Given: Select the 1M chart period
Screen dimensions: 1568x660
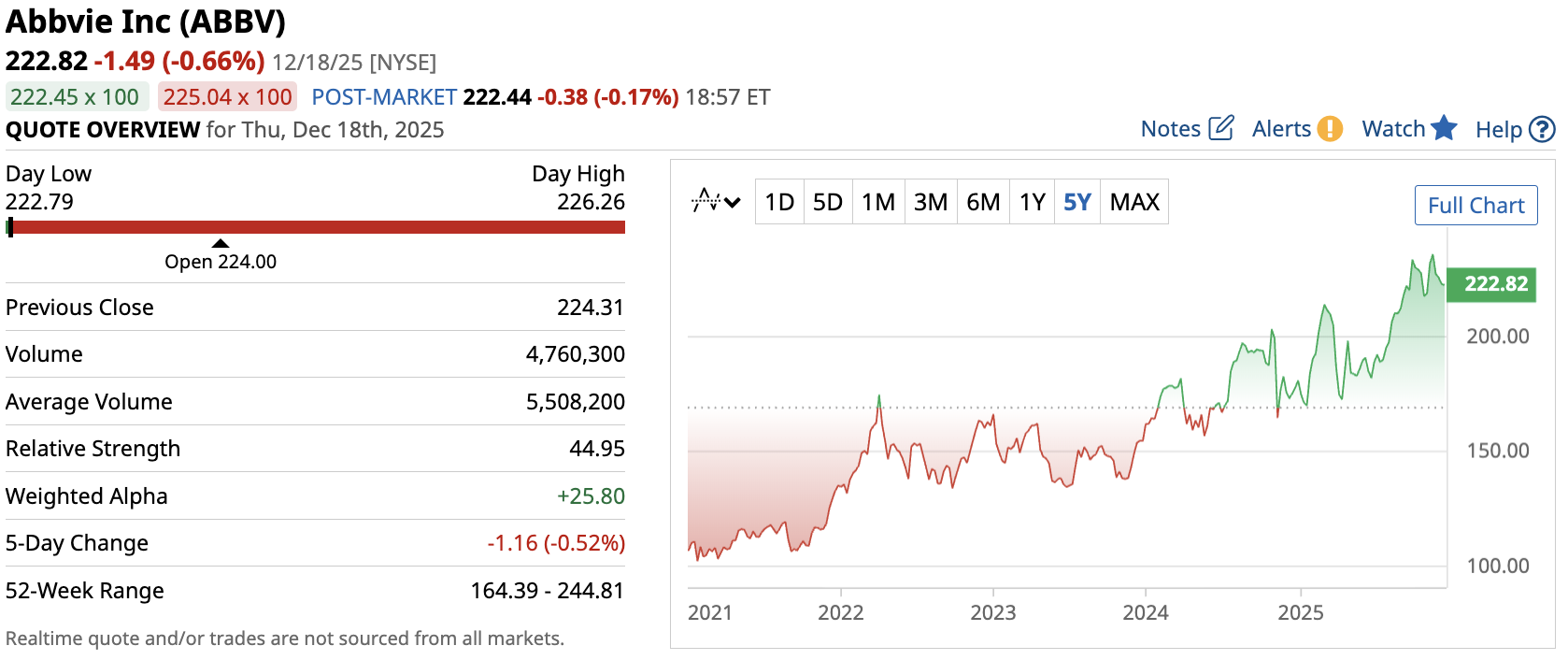Looking at the screenshot, I should (x=878, y=202).
